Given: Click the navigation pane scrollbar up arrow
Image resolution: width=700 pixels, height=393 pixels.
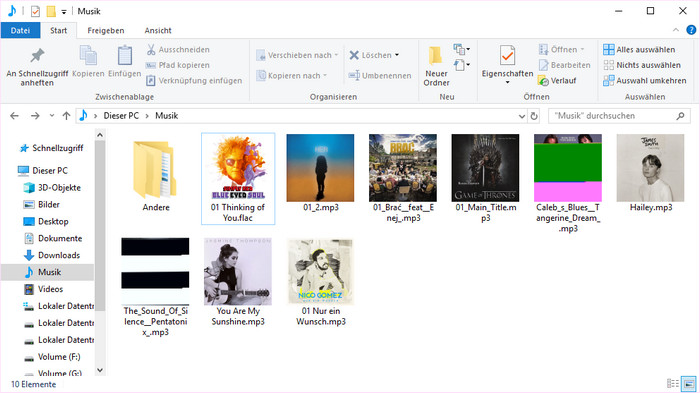Looking at the screenshot, I should (100, 135).
